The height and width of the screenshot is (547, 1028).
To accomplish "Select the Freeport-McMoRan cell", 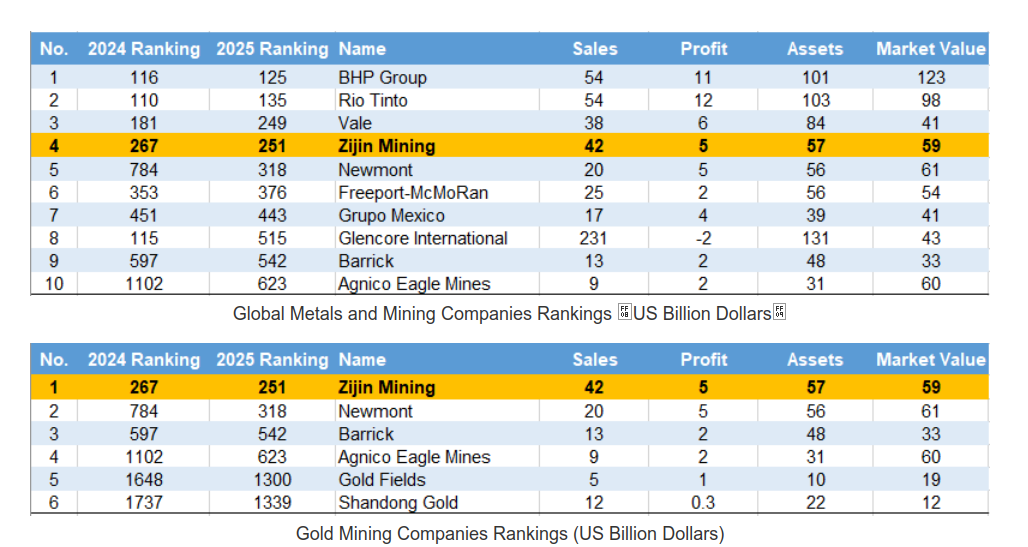I will click(413, 192).
